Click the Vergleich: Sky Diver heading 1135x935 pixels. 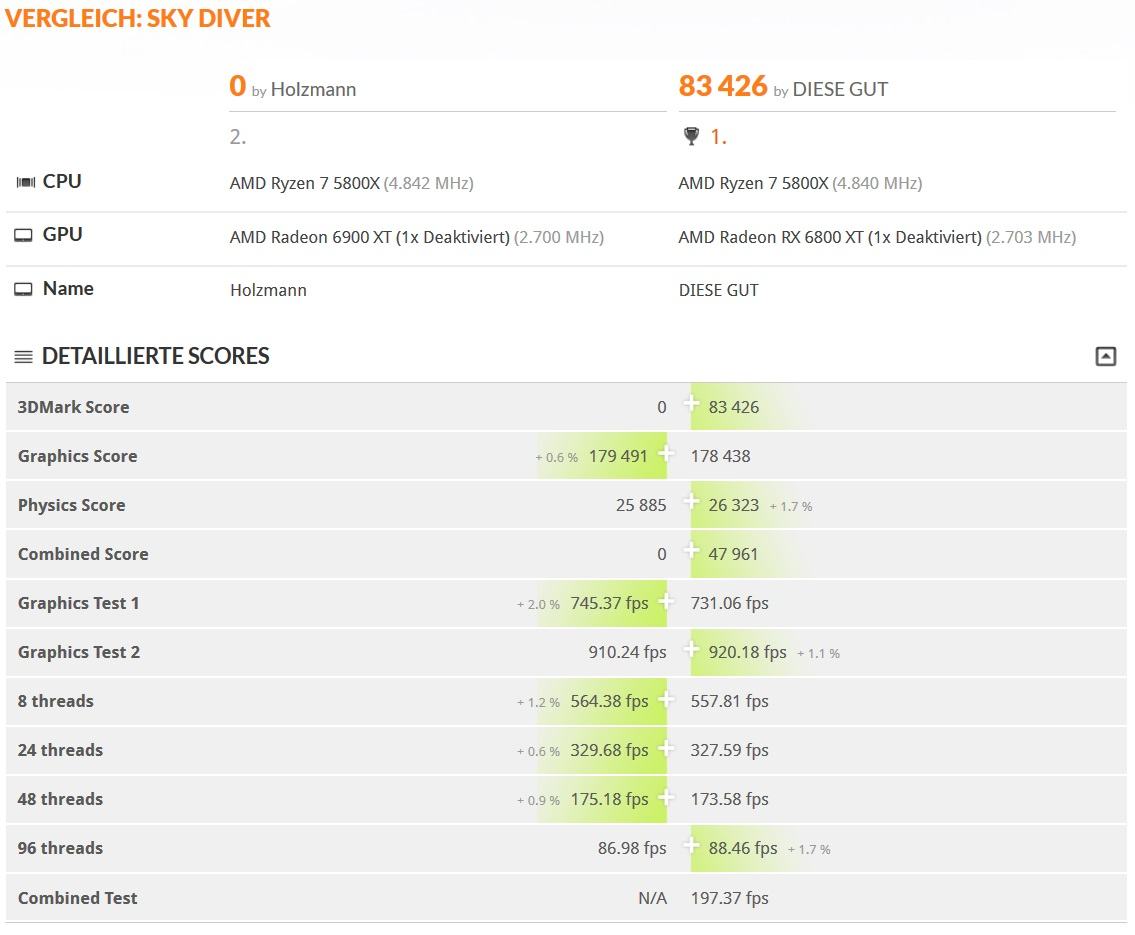138,18
